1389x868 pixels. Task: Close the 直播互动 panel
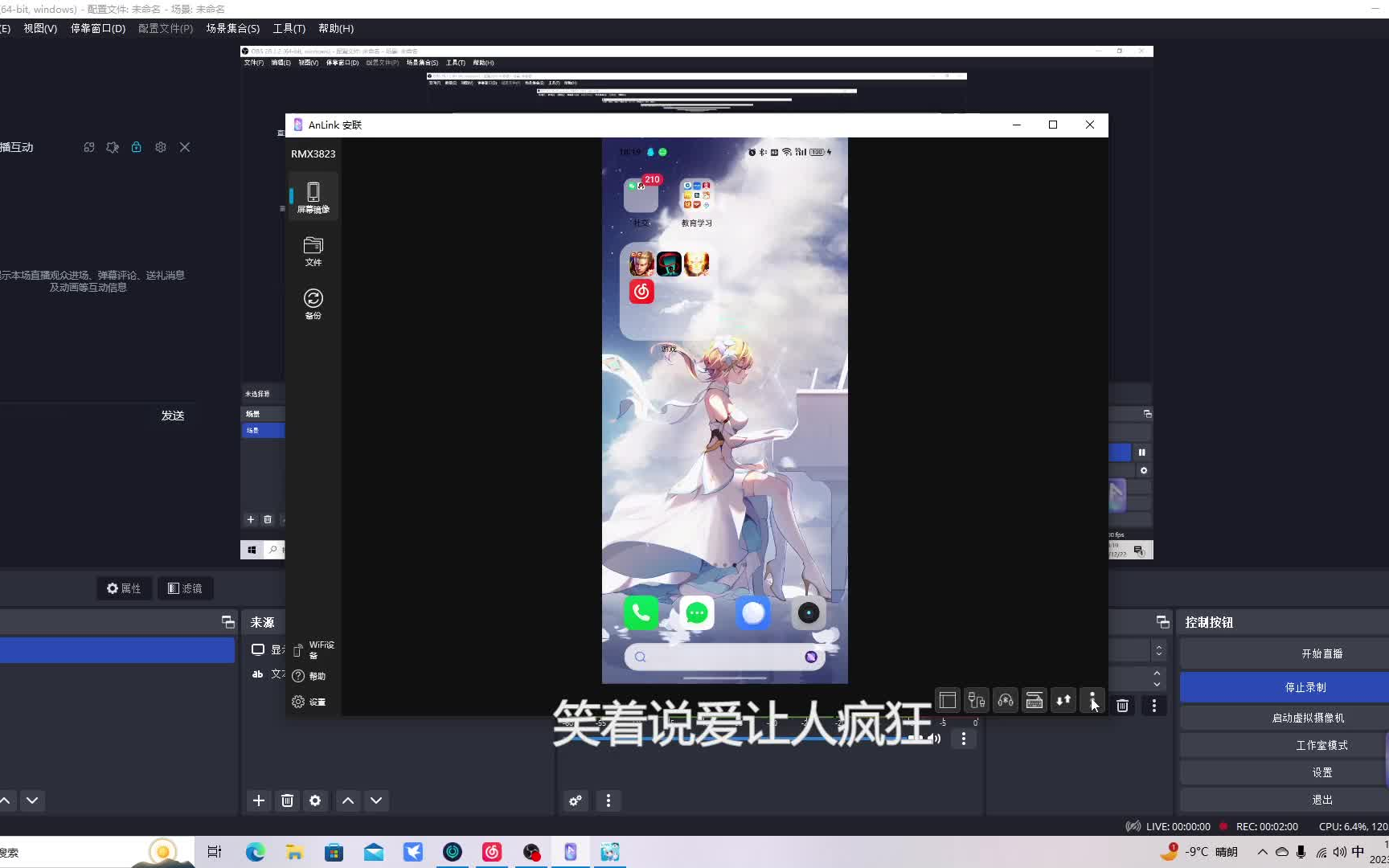[185, 147]
